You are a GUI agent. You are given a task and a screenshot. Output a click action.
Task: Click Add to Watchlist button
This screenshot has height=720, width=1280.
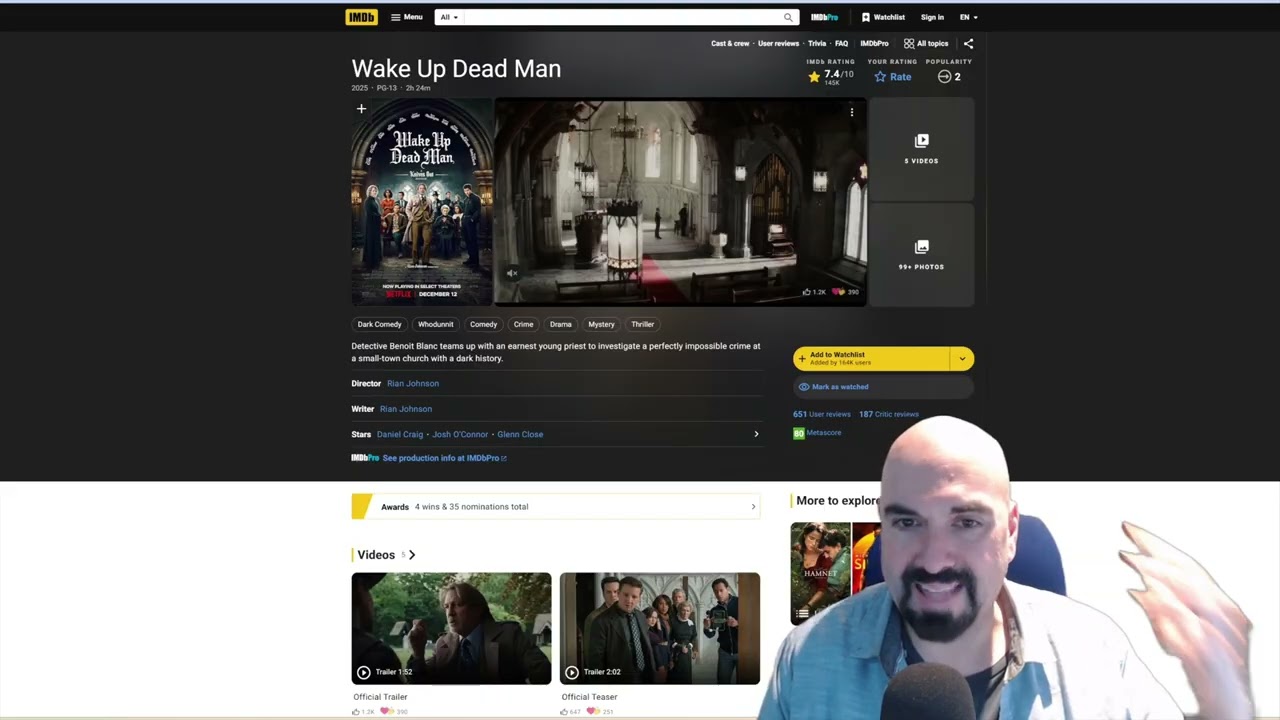click(x=872, y=358)
